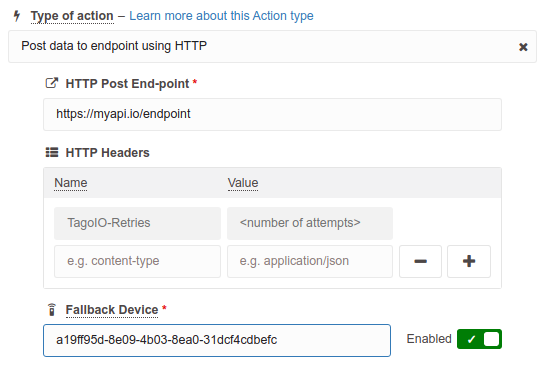This screenshot has height=368, width=545.
Task: Click the device icon beside Fallback Device
Action: tap(52, 310)
